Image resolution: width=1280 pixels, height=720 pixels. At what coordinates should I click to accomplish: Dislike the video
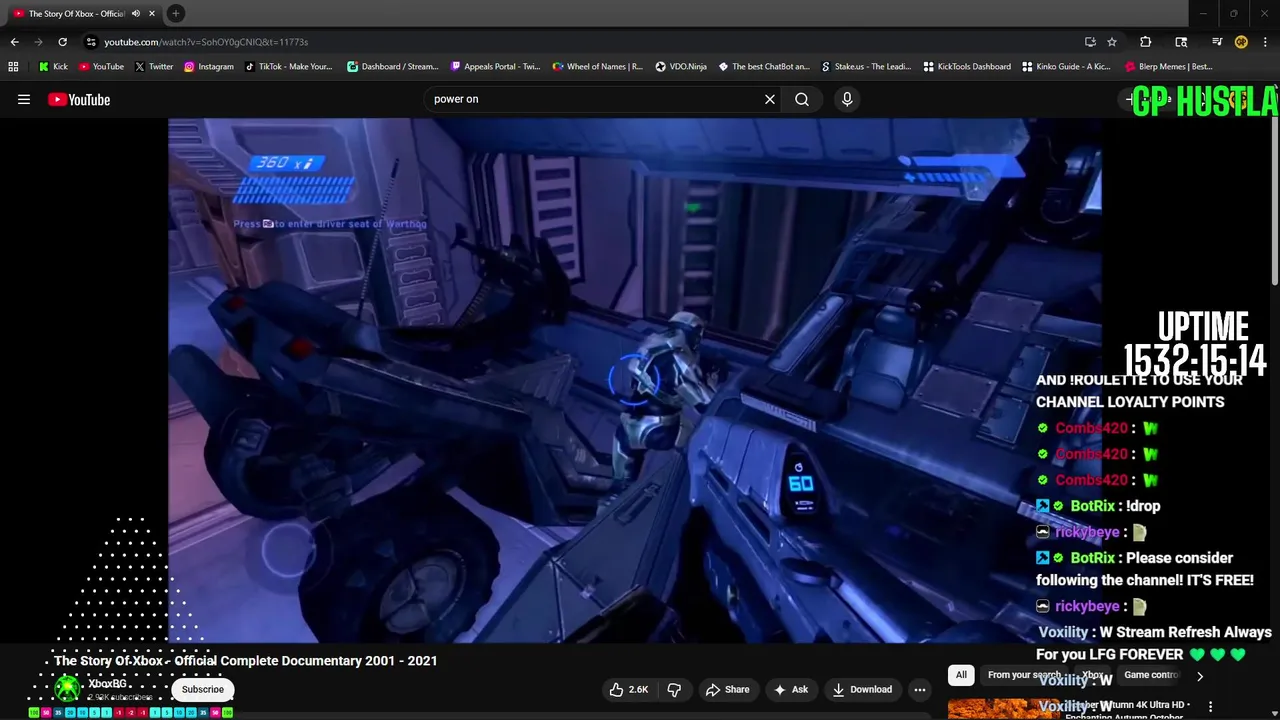click(x=674, y=689)
